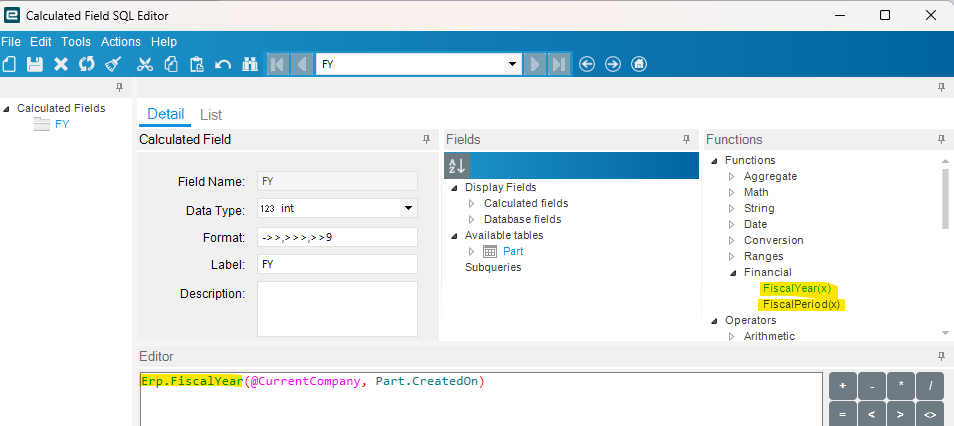Open the Actions menu
The image size is (954, 426).
click(x=120, y=41)
